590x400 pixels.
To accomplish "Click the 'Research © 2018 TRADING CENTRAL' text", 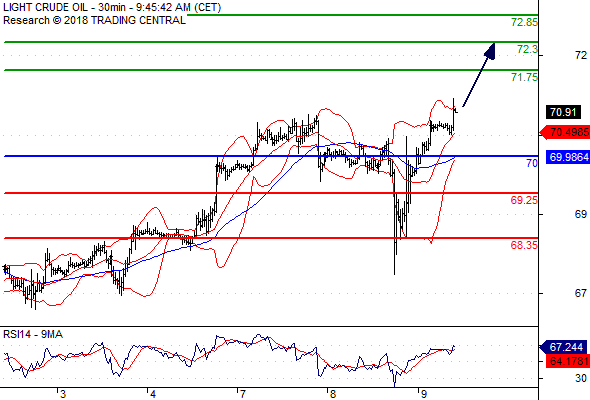I will tap(94, 20).
